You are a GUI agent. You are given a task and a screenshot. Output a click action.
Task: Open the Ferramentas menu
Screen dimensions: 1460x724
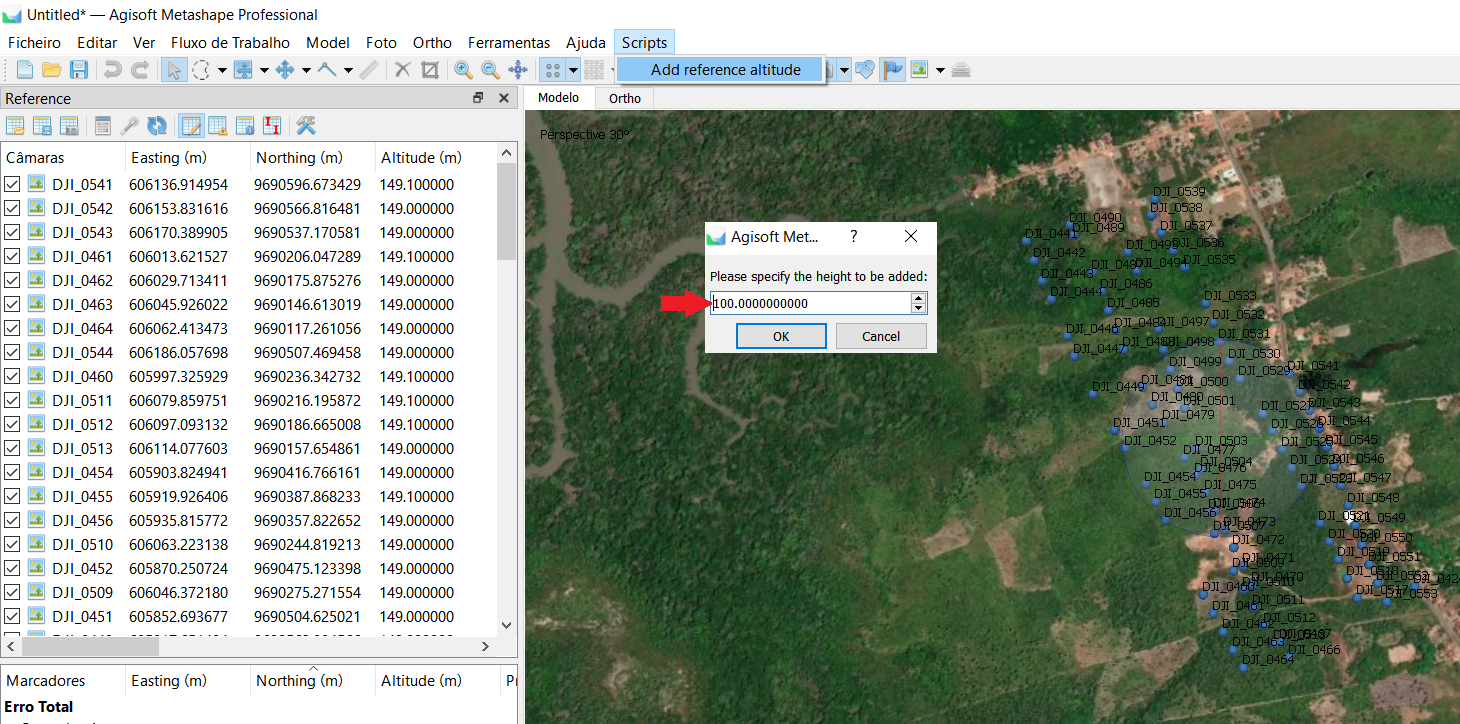(509, 42)
